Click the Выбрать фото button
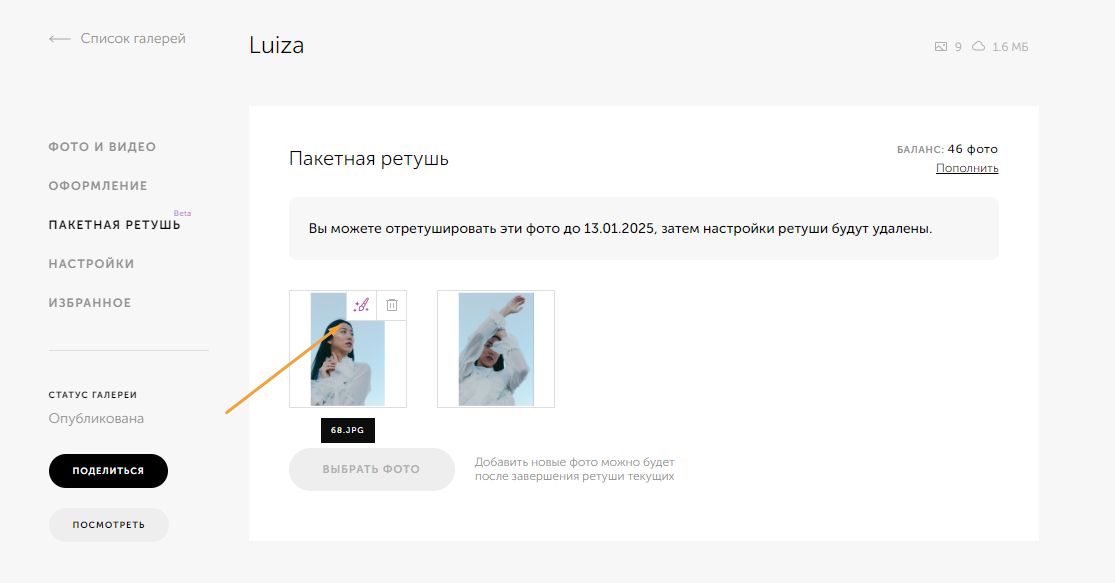 372,469
